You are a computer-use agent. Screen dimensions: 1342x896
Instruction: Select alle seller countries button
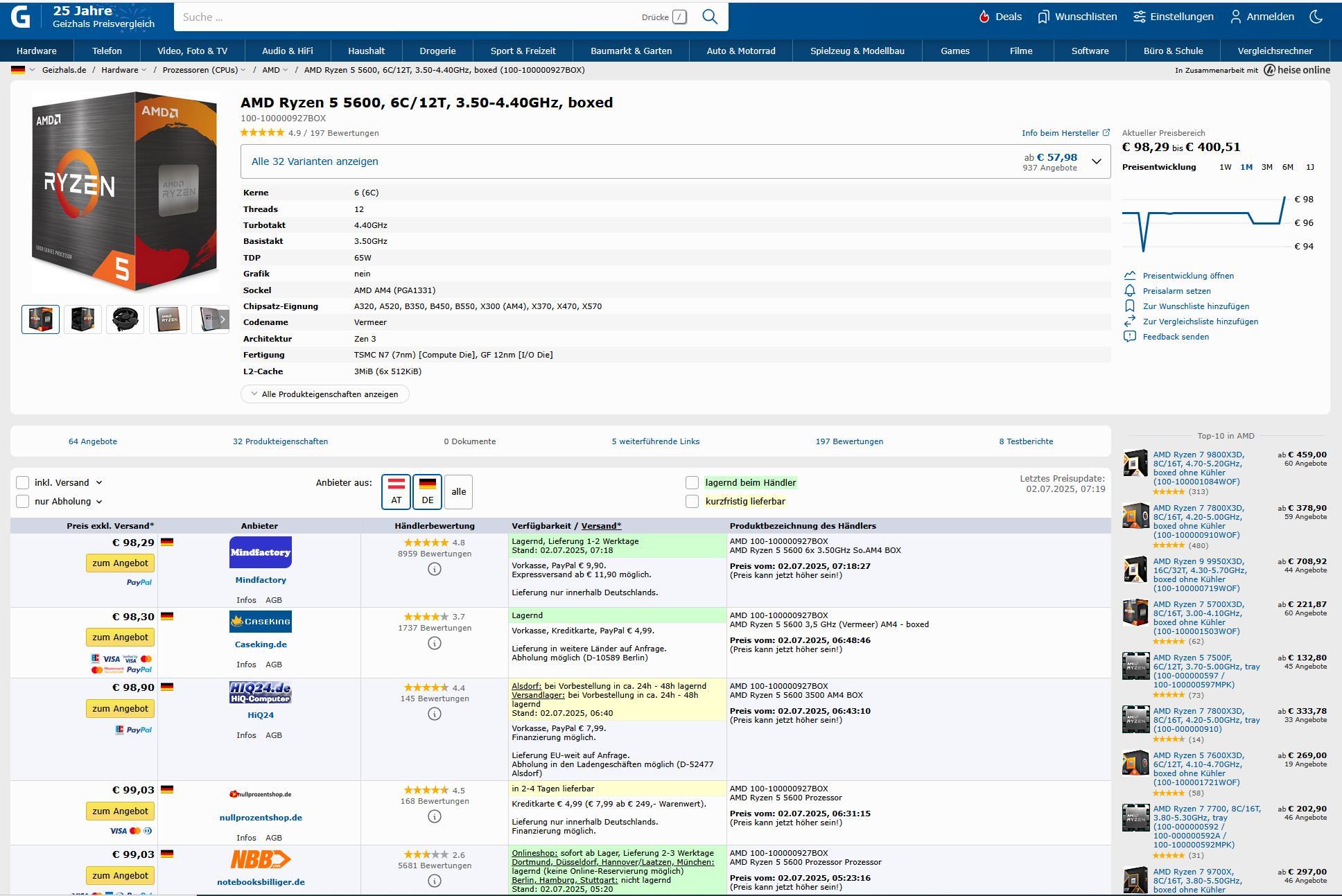click(458, 492)
